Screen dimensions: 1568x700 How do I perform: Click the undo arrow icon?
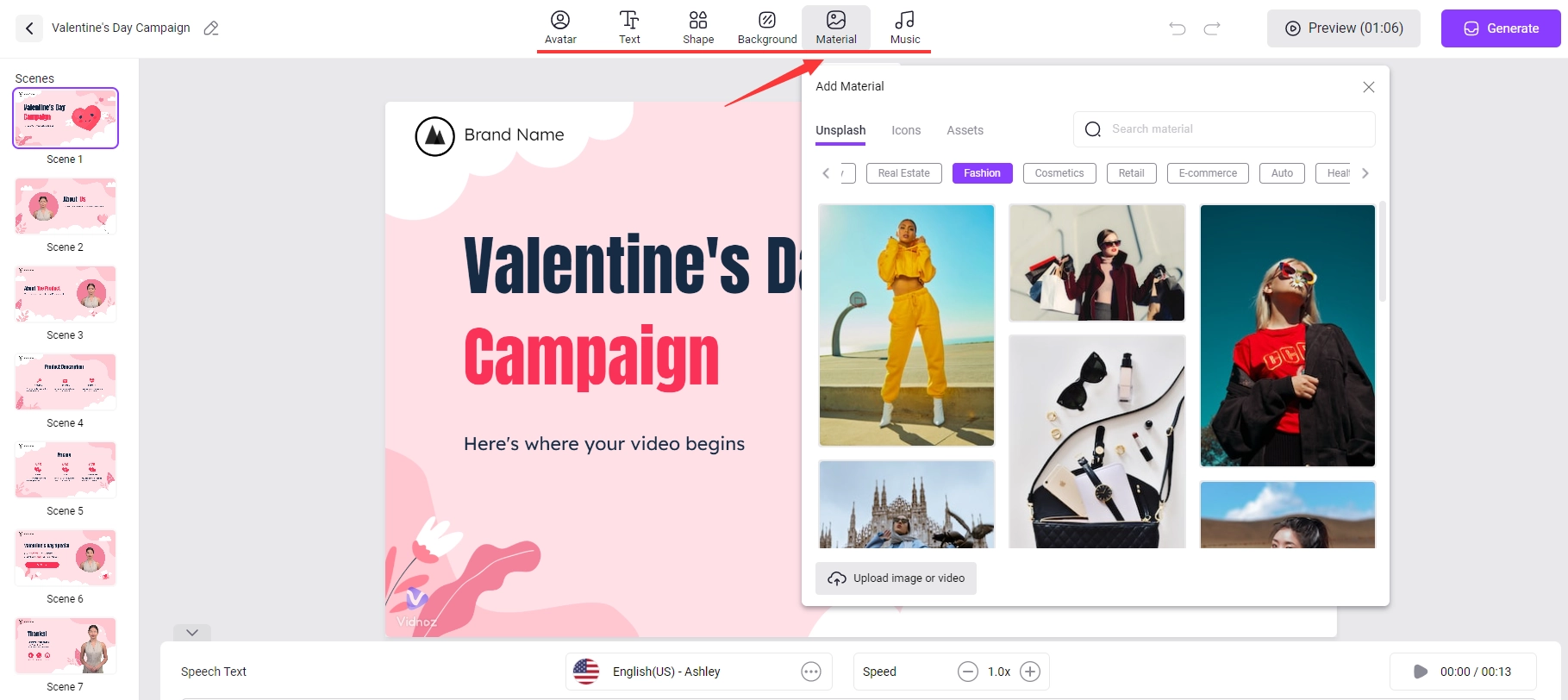click(x=1178, y=28)
